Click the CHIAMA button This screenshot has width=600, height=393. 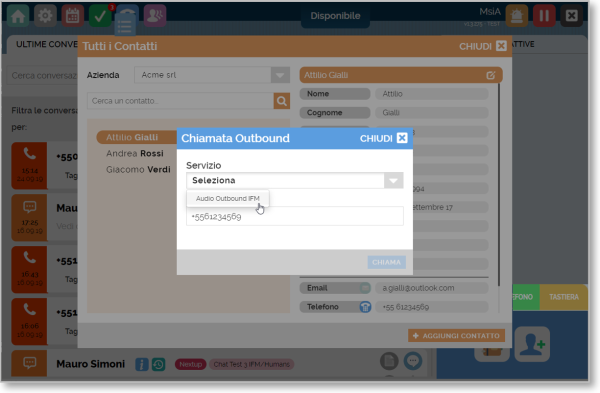point(386,263)
